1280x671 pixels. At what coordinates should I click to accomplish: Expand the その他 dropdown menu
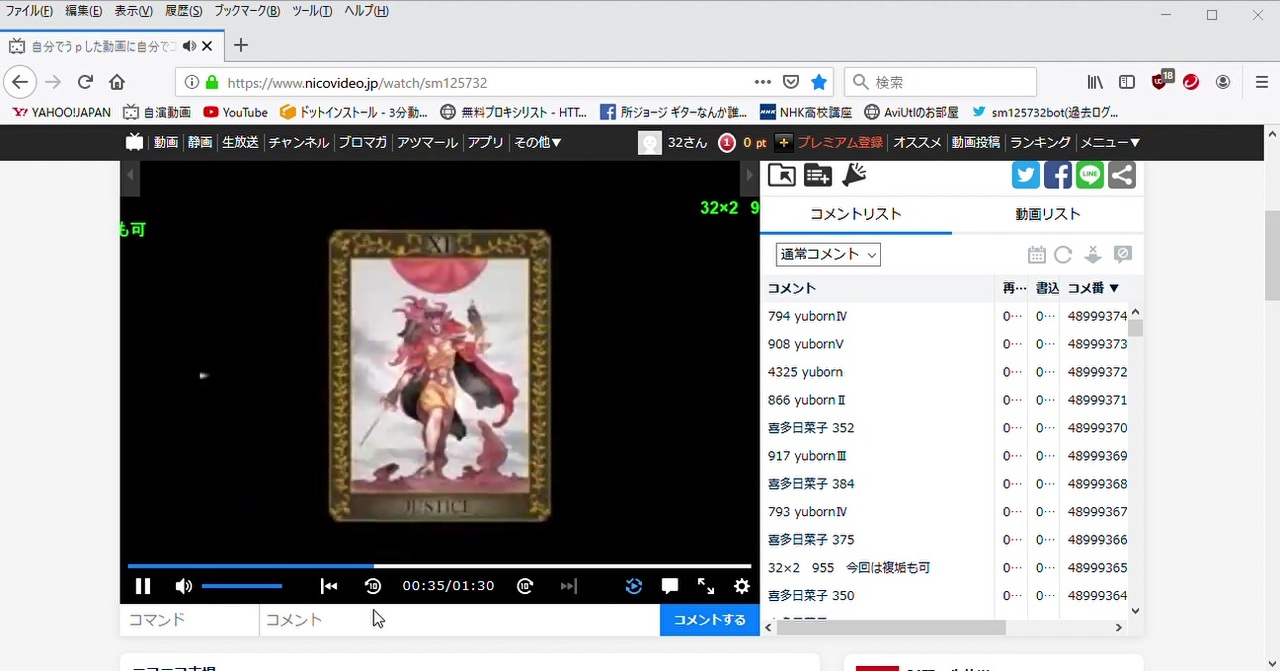[x=538, y=142]
